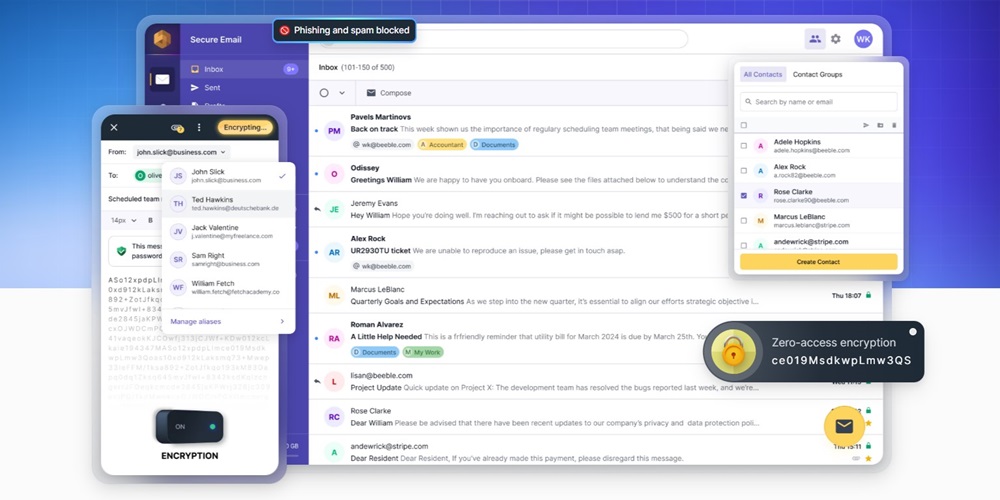Check the andewrick@stripe.com contact checkbox
Image resolution: width=1000 pixels, height=500 pixels.
tap(744, 245)
